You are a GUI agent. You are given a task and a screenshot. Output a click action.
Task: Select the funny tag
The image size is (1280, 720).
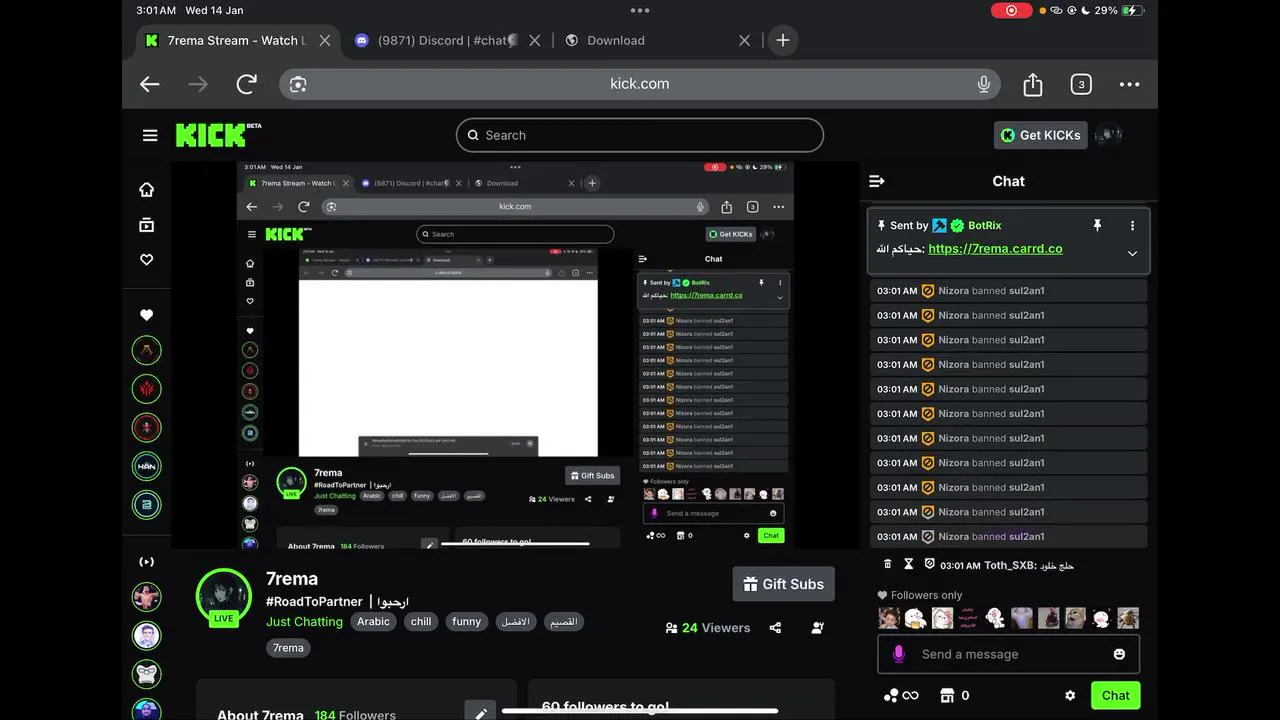[467, 621]
